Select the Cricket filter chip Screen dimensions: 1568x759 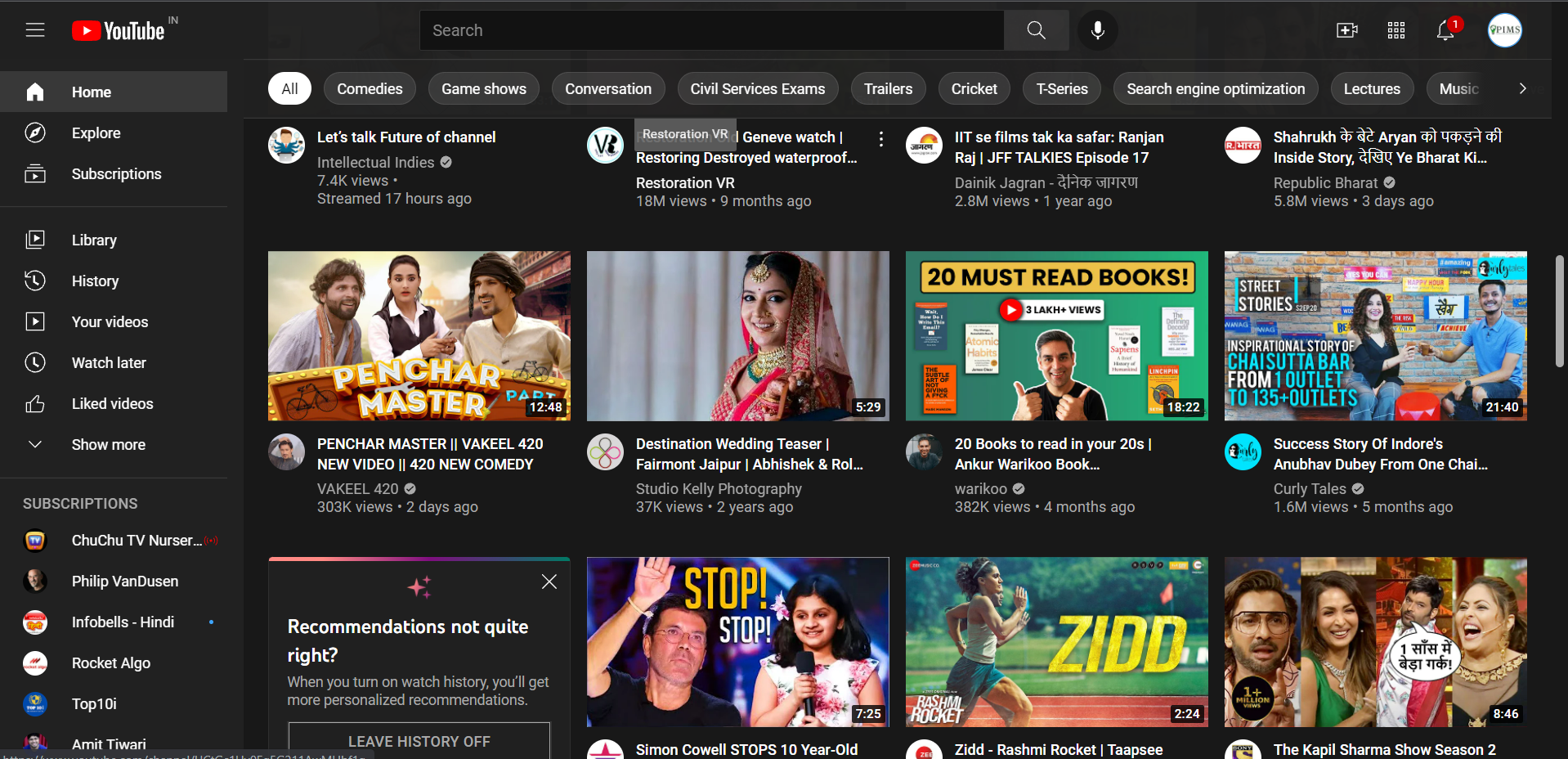coord(974,88)
